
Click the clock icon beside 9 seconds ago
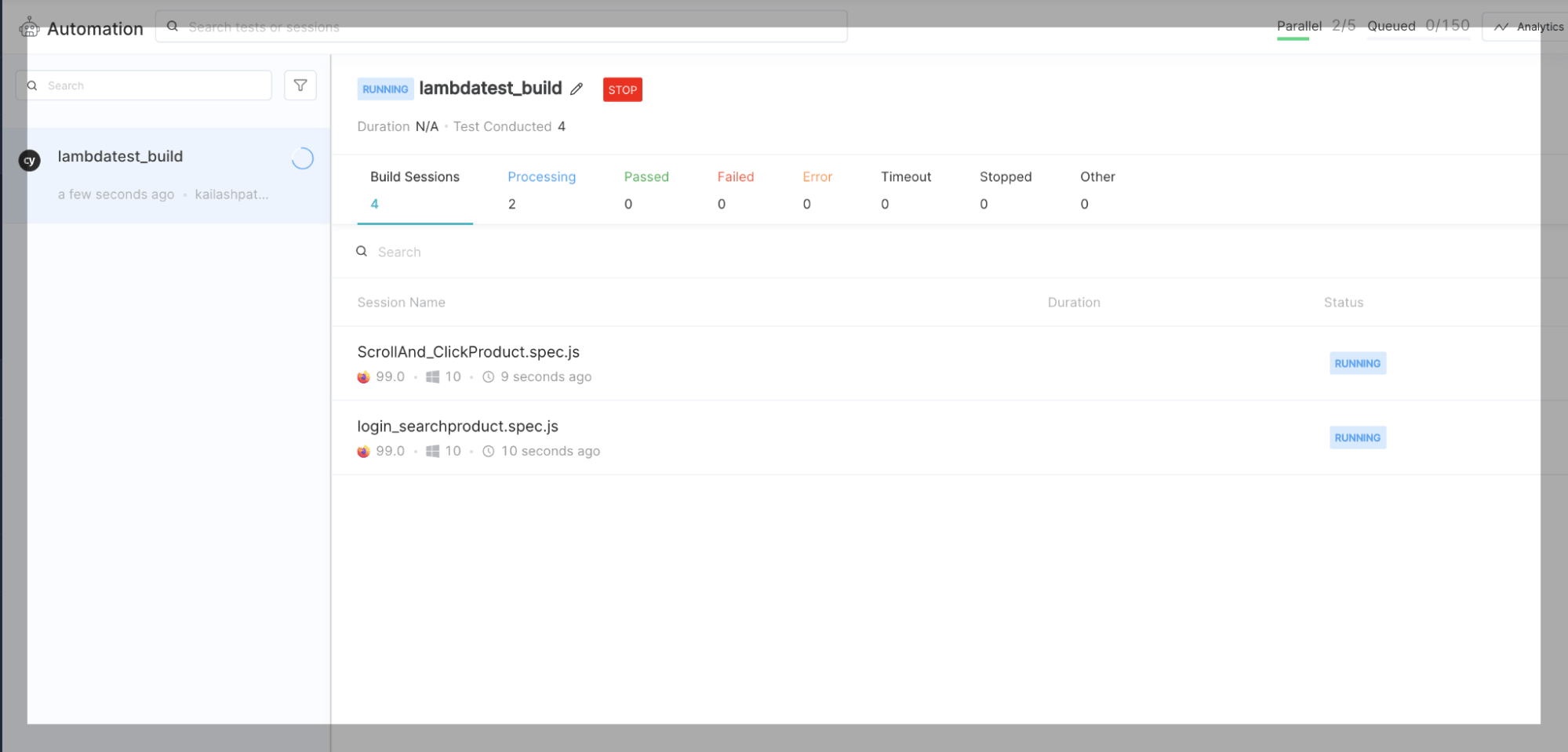488,376
